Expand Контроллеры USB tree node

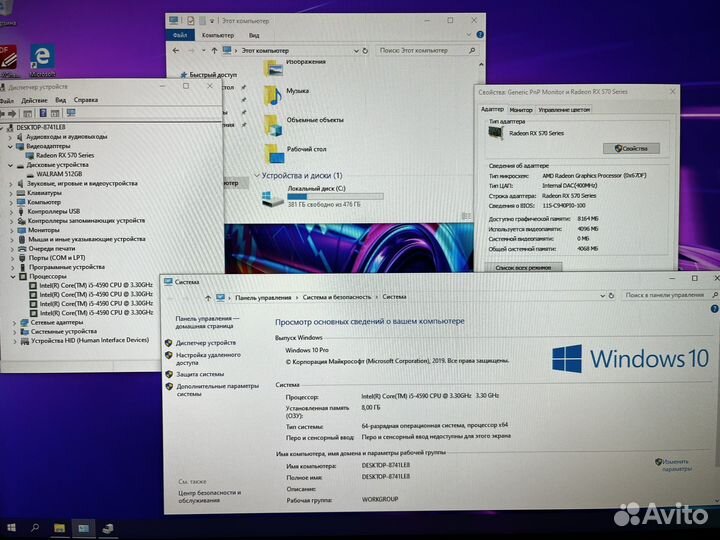[x=11, y=212]
